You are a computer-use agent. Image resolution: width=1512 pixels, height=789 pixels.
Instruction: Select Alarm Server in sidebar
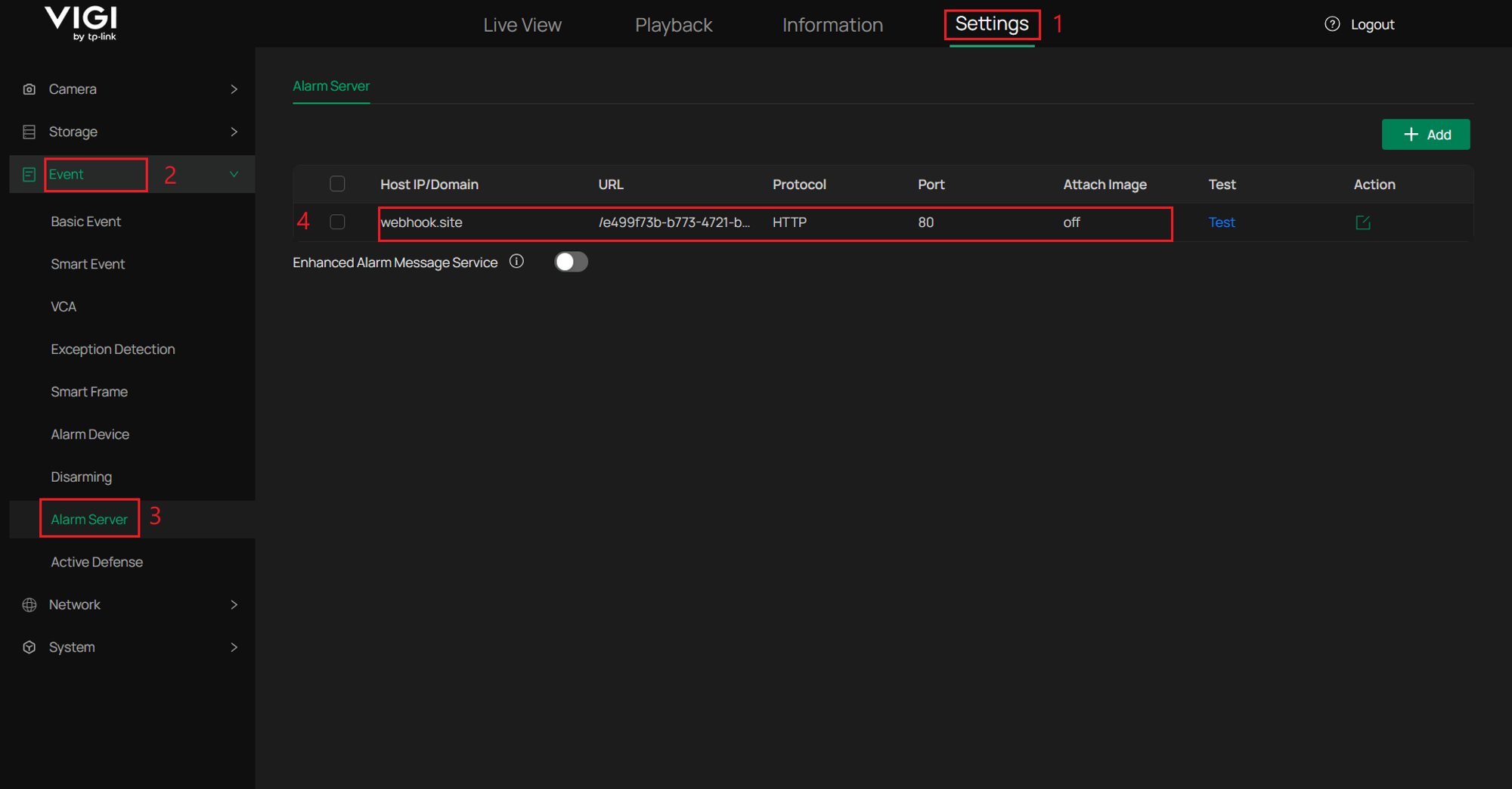pos(89,520)
